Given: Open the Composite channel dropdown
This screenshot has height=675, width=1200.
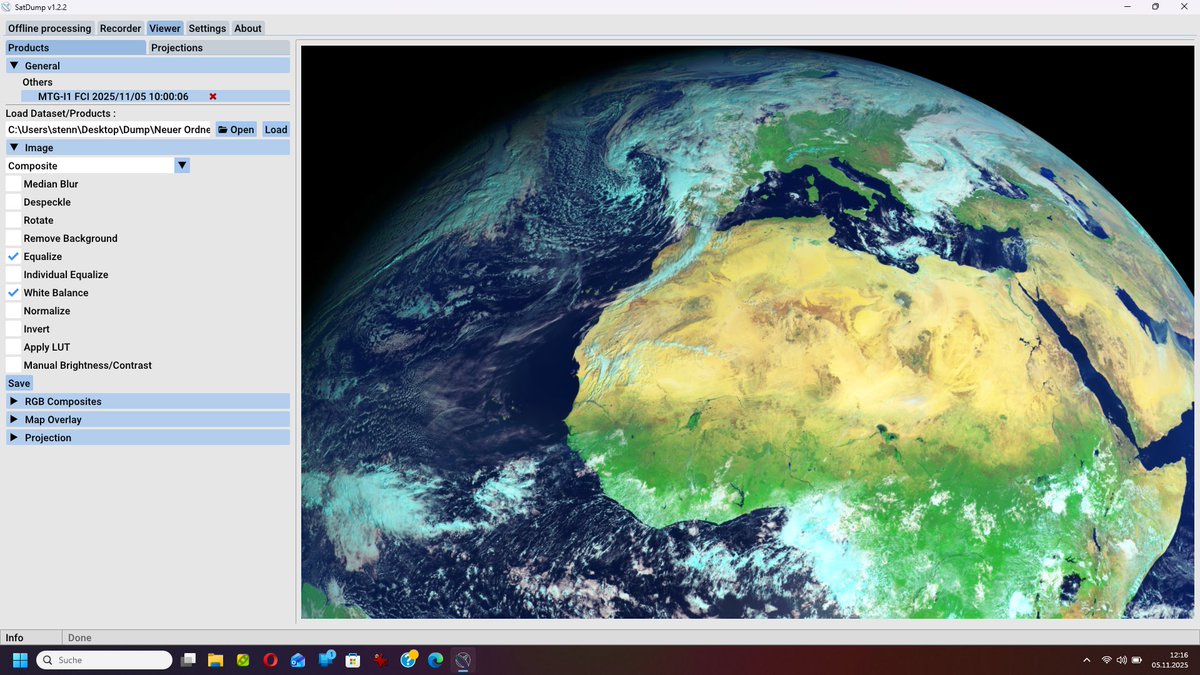Looking at the screenshot, I should [182, 165].
